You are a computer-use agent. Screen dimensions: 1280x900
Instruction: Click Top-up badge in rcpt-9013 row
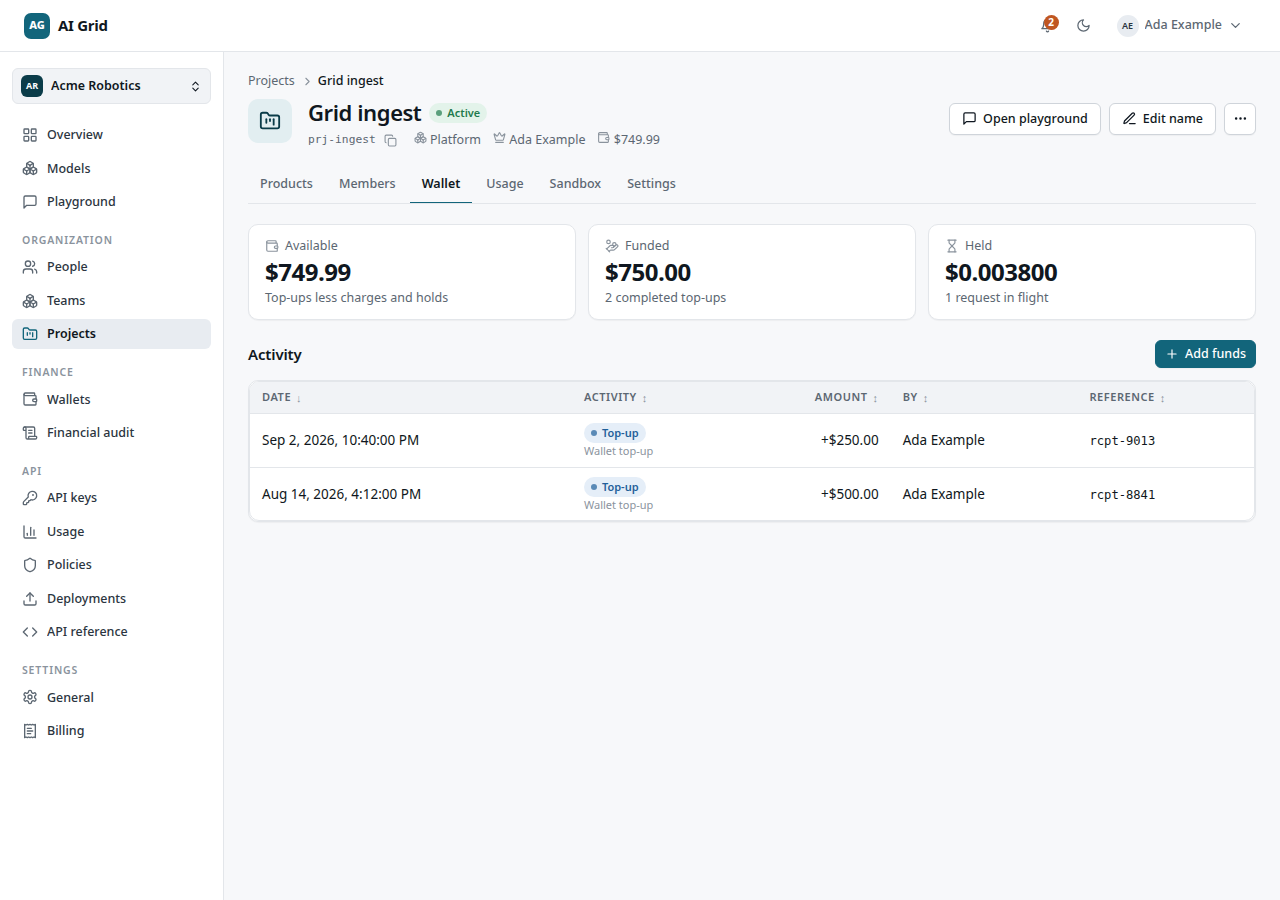pos(615,433)
